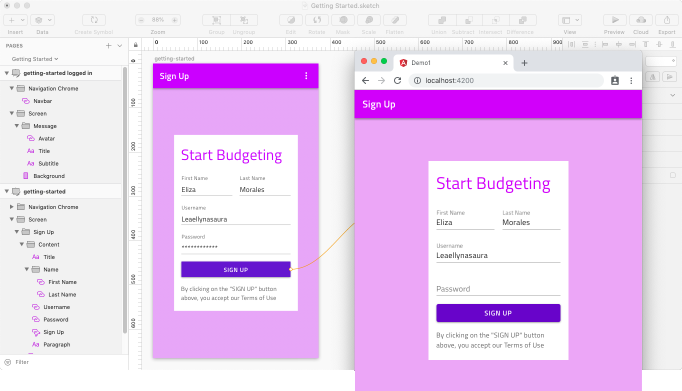Screen dimensions: 682x391
Task: Click the Export toolbar icon
Action: coord(666,20)
